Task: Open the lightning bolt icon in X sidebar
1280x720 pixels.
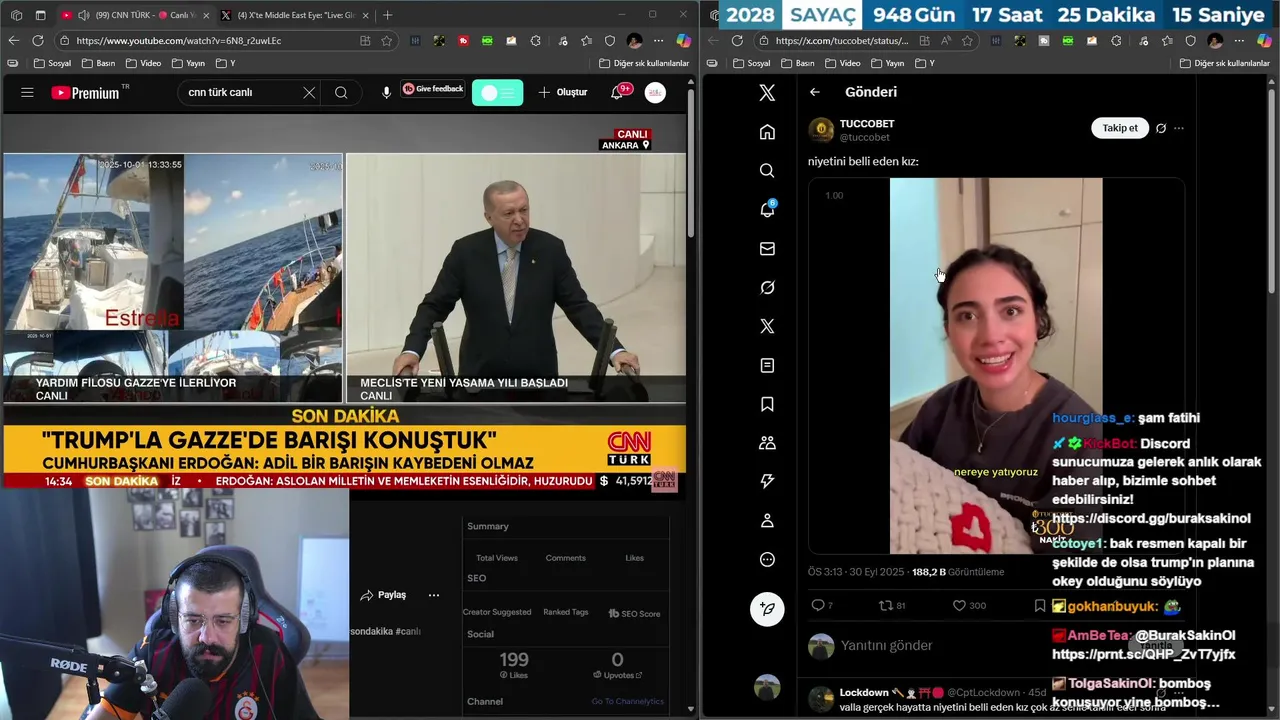Action: [767, 481]
